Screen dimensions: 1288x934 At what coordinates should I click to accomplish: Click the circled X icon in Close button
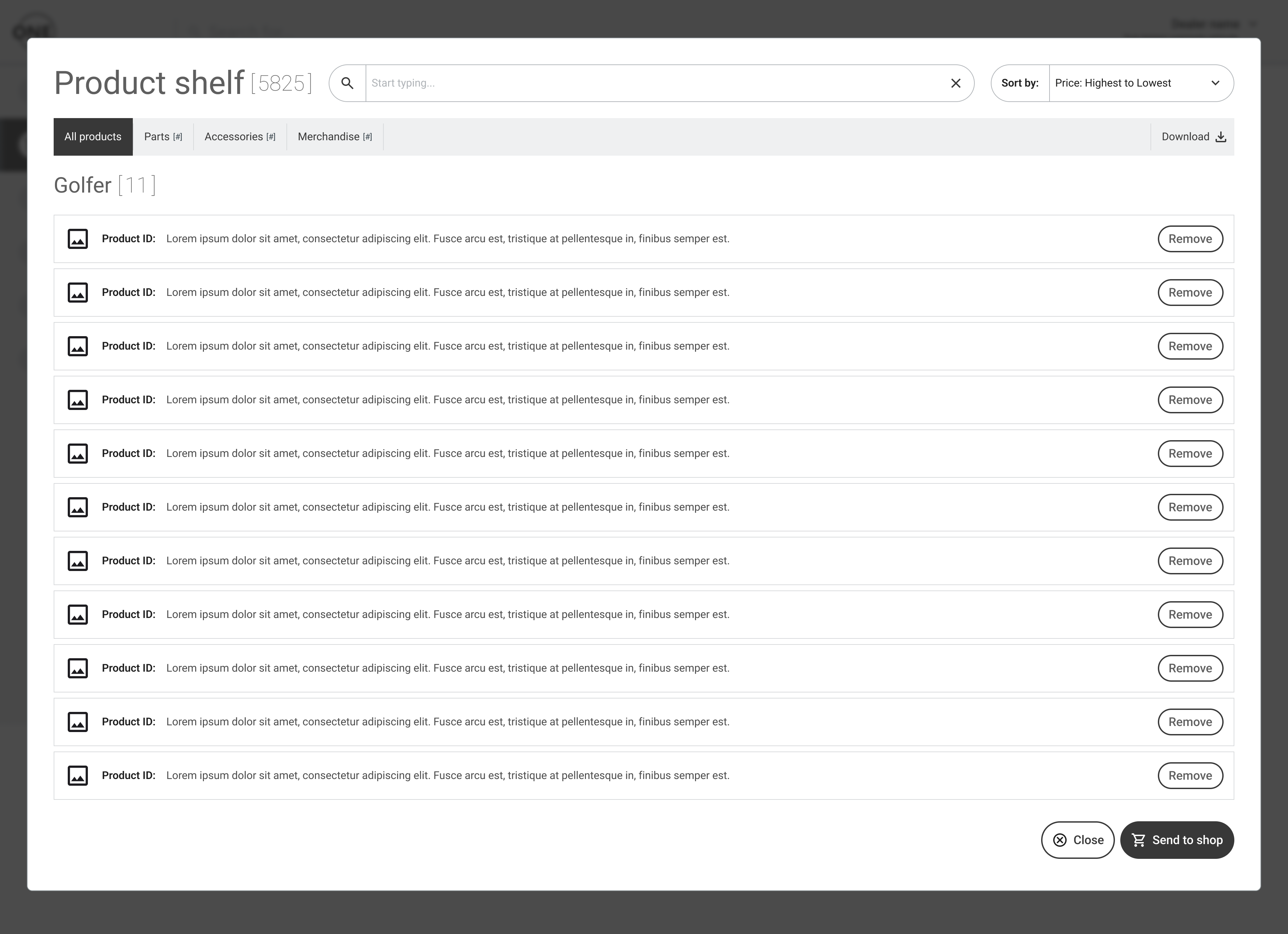[1060, 840]
